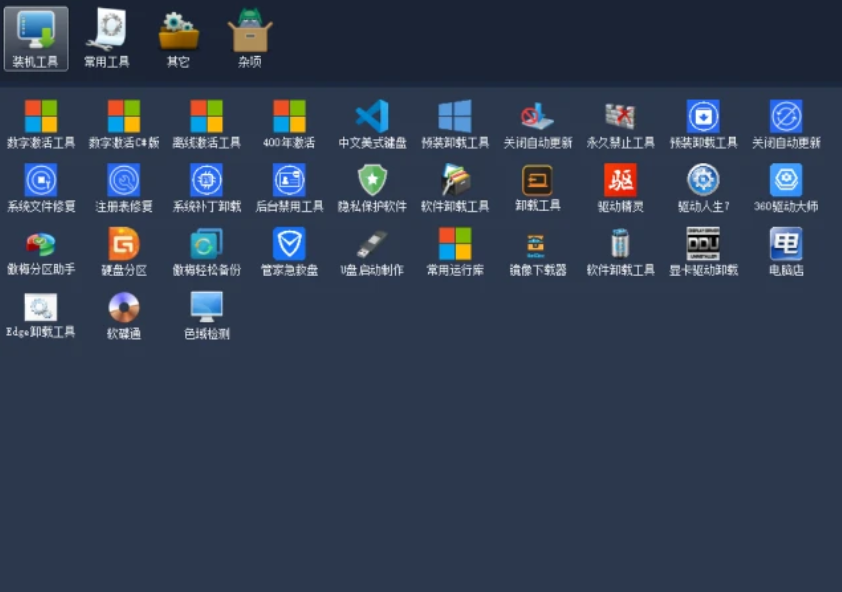Screen dimensions: 842x592
Task: Open 中文美式键盘 tool
Action: pyautogui.click(x=372, y=124)
